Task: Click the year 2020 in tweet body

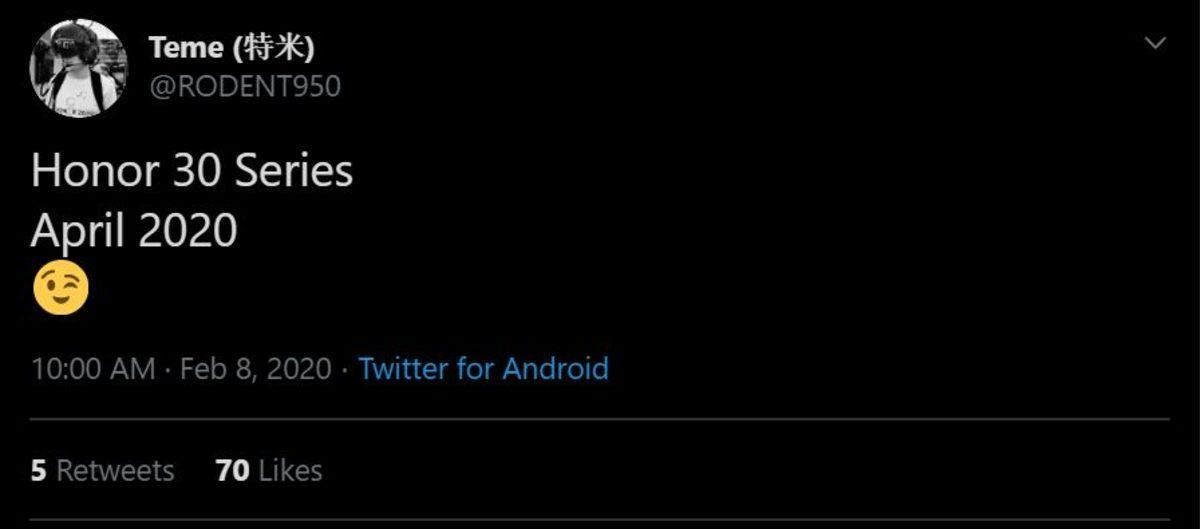Action: coord(188,231)
